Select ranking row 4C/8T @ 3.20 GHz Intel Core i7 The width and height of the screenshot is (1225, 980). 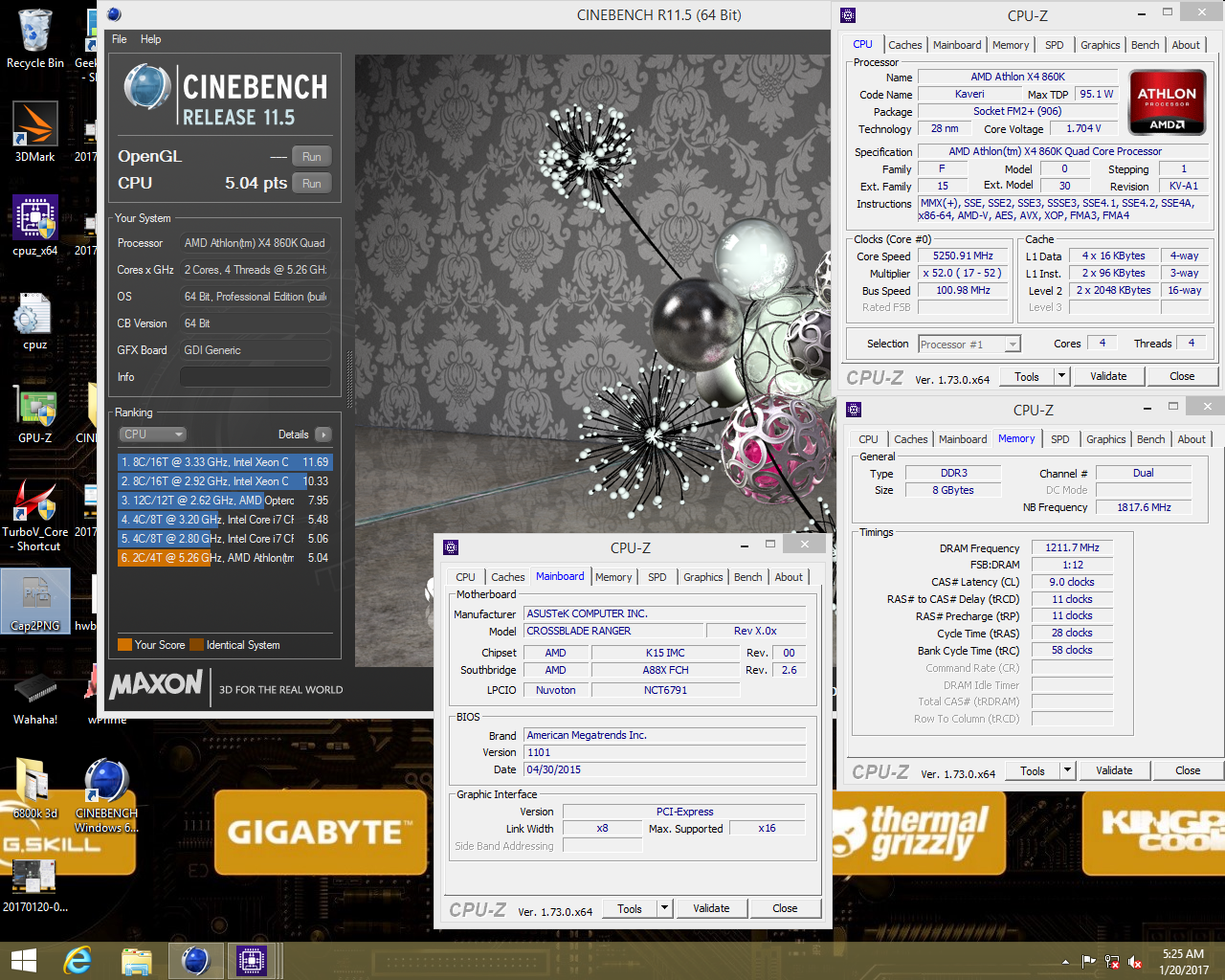[225, 520]
